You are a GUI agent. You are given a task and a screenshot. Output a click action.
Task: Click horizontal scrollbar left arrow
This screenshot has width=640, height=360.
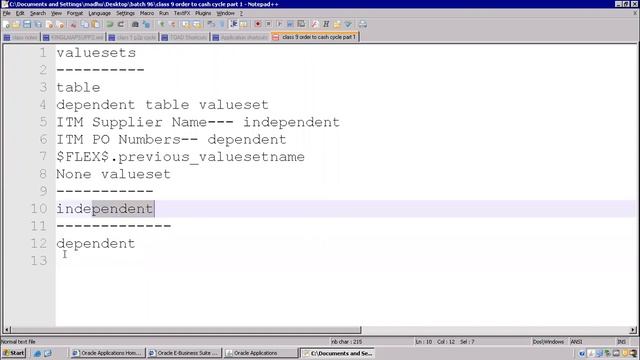click(7, 330)
